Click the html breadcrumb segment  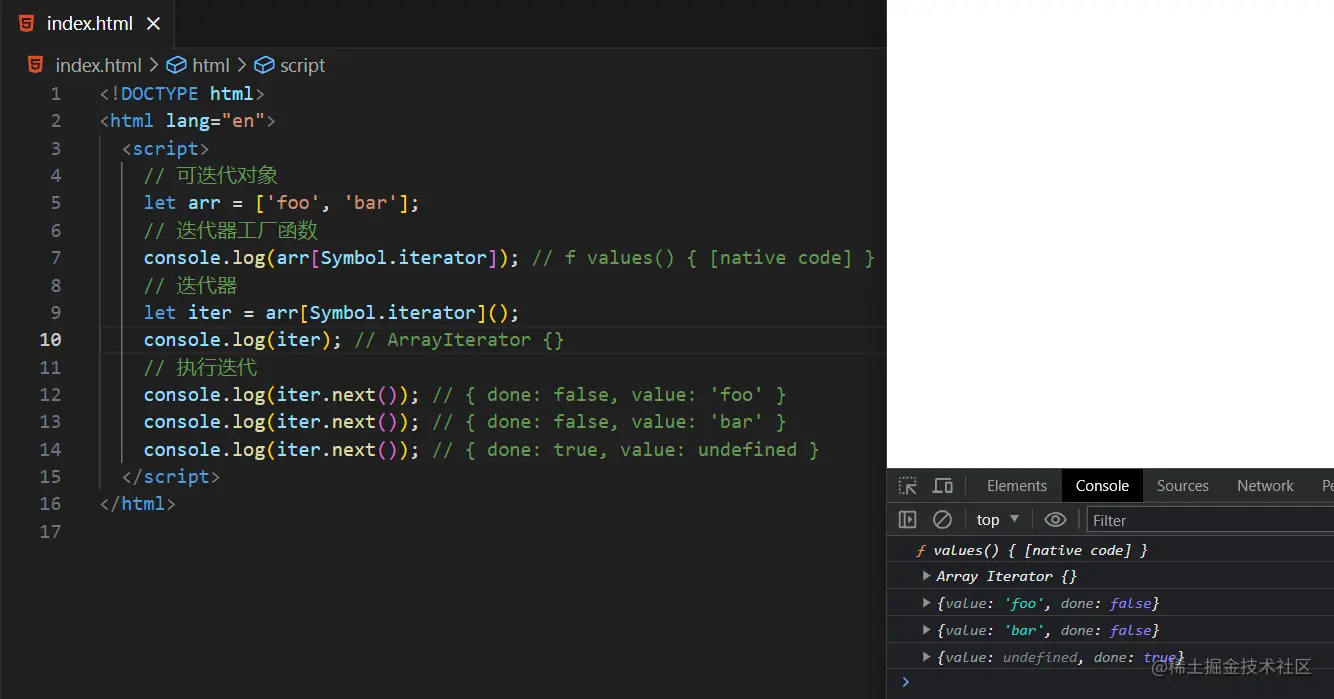point(211,65)
